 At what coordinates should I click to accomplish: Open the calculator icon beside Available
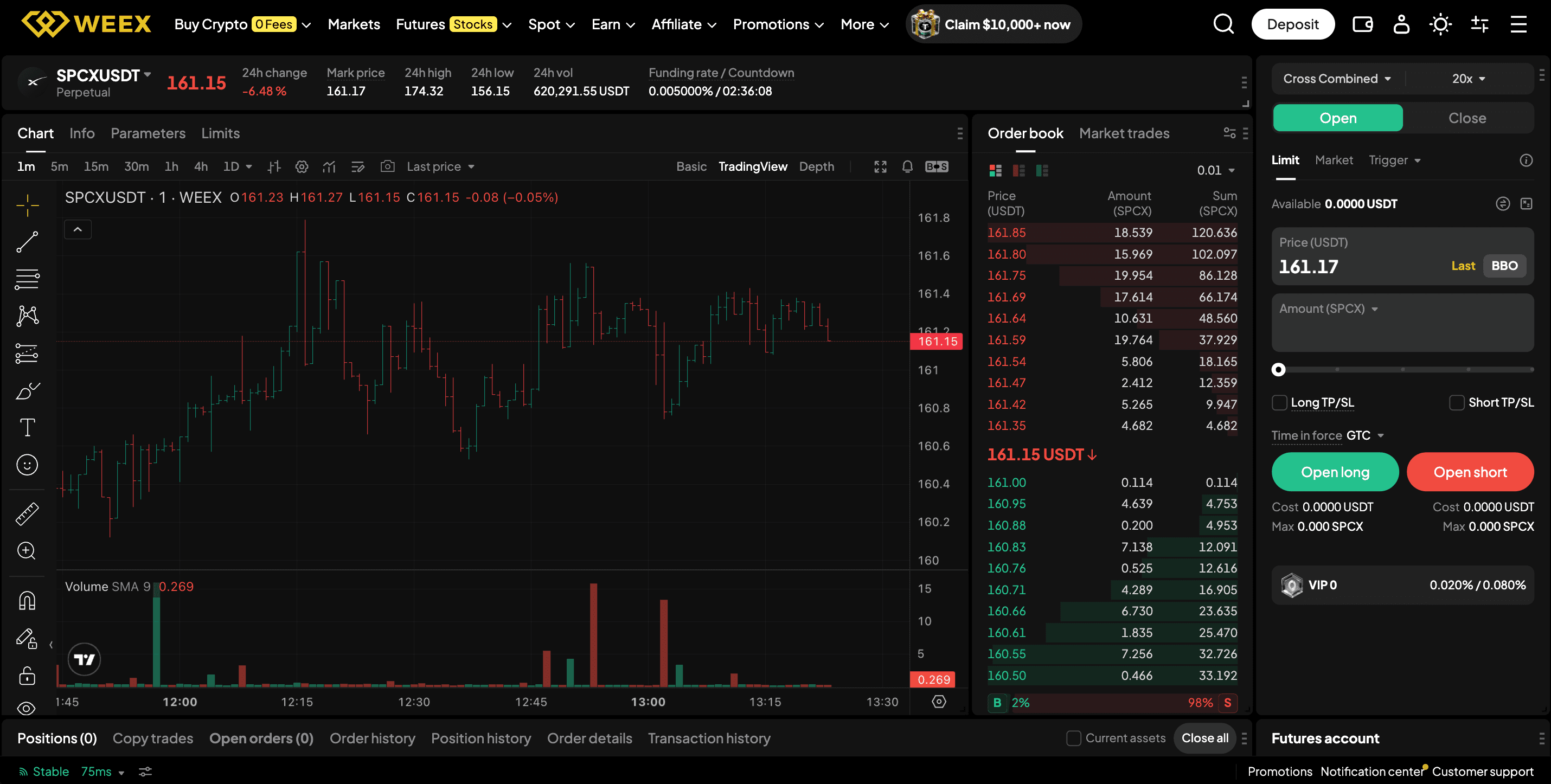click(x=1526, y=203)
